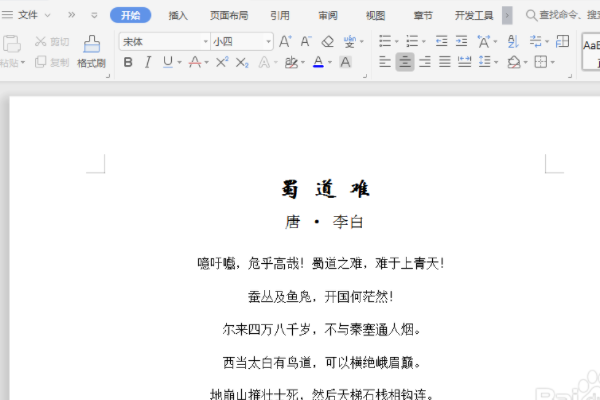The width and height of the screenshot is (600, 400).
Task: Expand the underline style dropdown arrow
Action: pyautogui.click(x=179, y=62)
